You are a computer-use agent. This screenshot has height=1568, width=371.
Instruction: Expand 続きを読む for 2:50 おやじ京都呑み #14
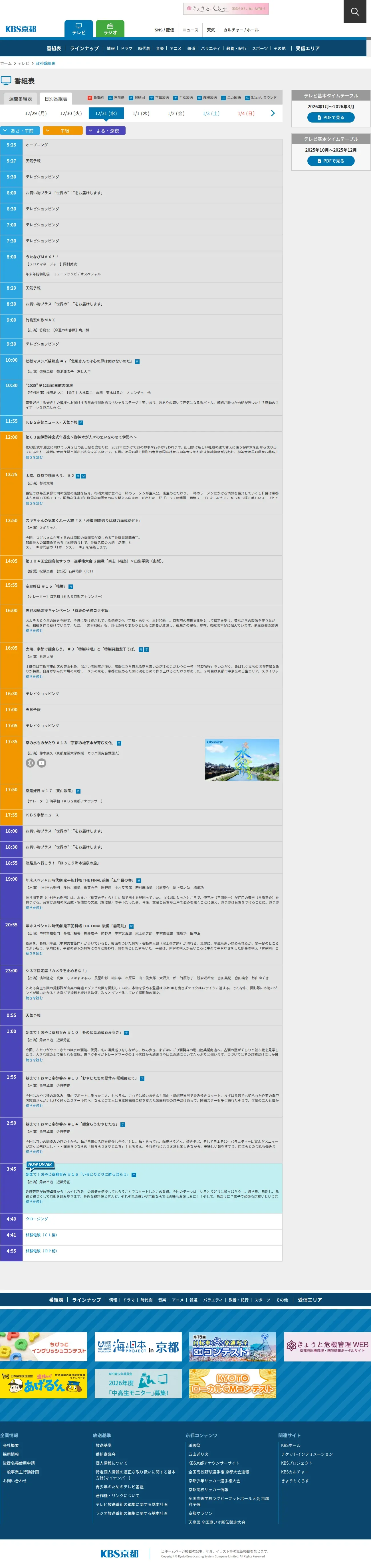(34, 1152)
